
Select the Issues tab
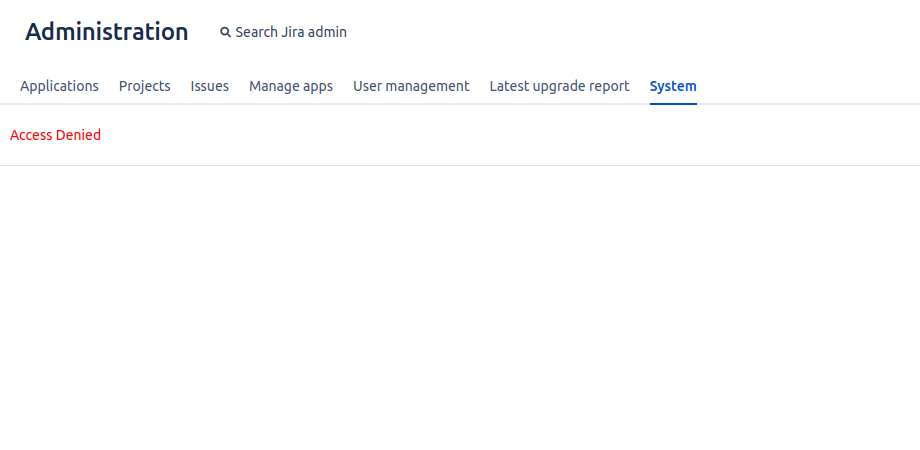210,86
